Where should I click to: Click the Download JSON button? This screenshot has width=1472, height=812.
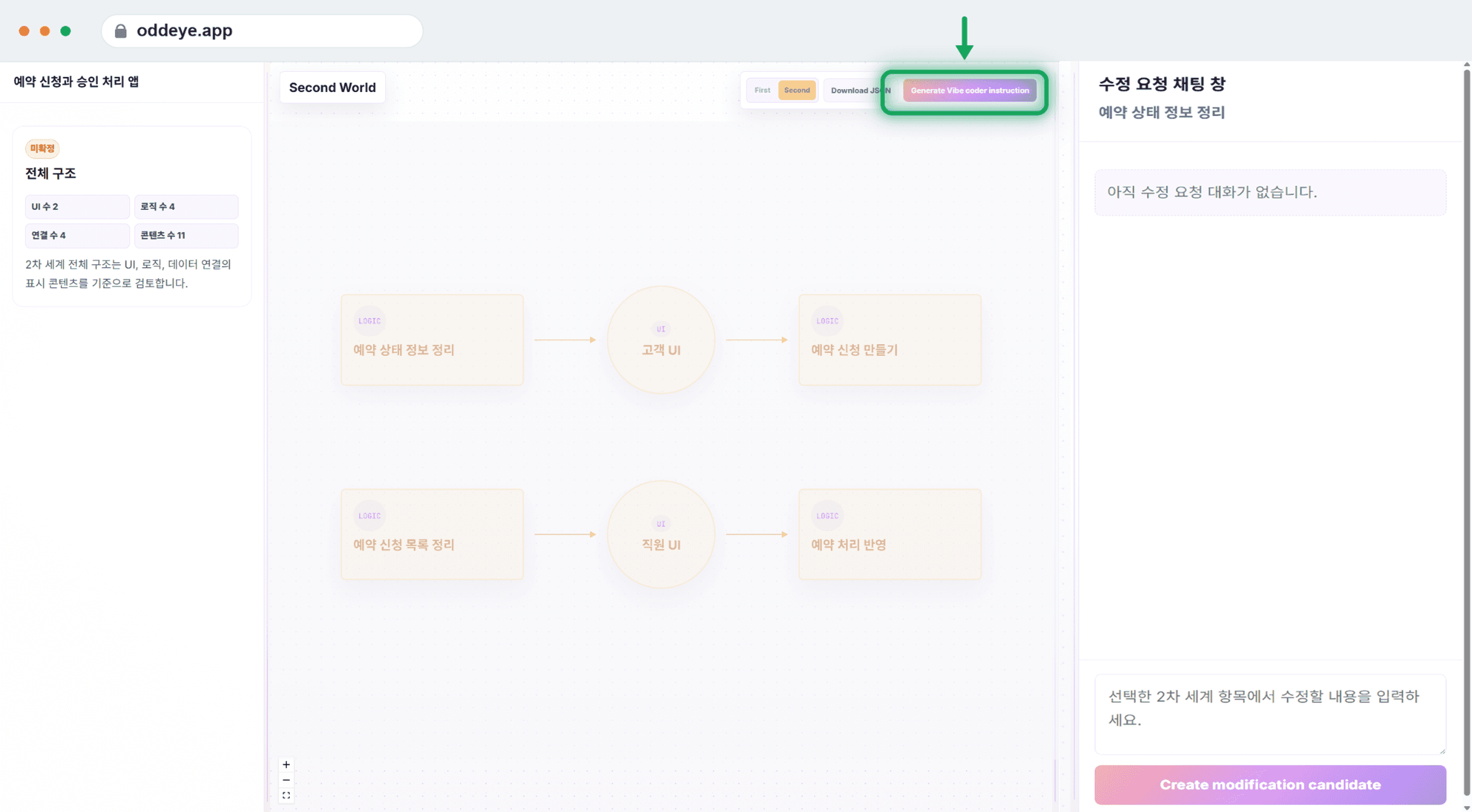pos(860,90)
